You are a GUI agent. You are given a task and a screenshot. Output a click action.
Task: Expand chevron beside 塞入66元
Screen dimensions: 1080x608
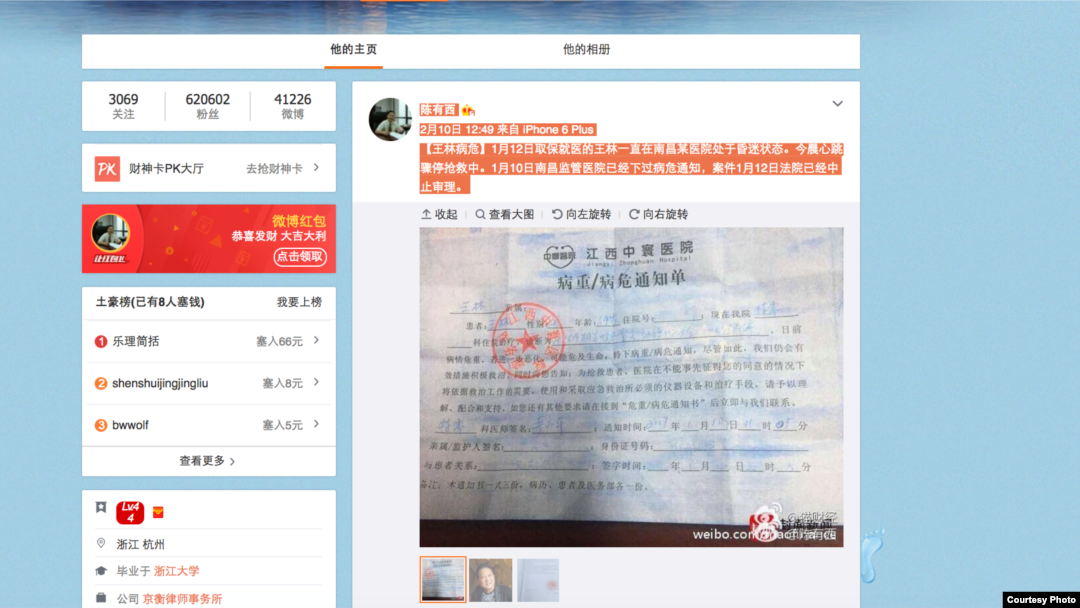click(316, 340)
